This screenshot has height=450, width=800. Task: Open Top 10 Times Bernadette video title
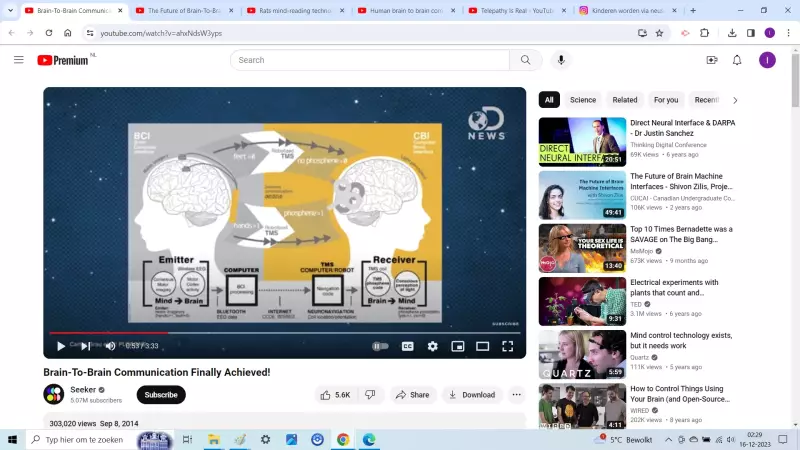(681, 234)
